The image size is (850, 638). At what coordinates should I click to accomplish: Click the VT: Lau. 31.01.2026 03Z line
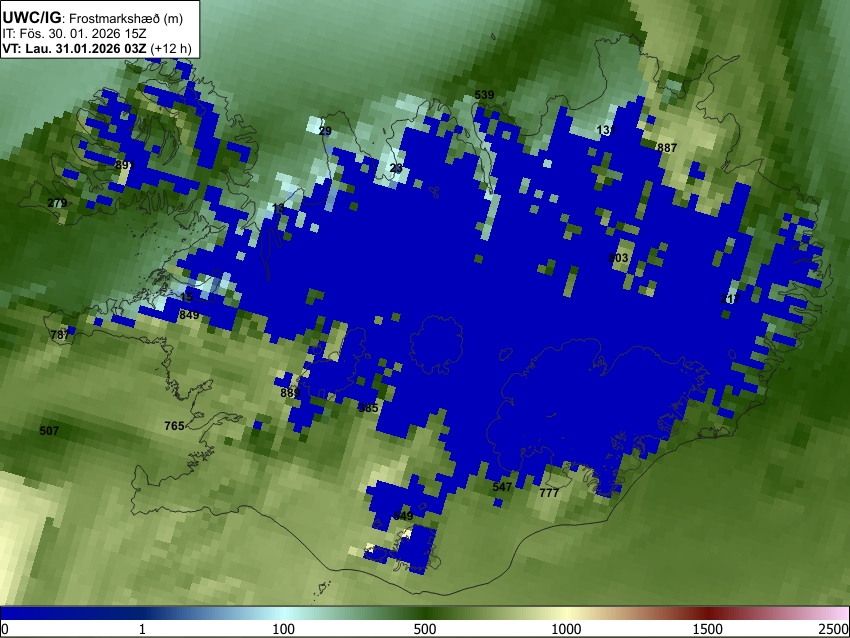point(74,48)
